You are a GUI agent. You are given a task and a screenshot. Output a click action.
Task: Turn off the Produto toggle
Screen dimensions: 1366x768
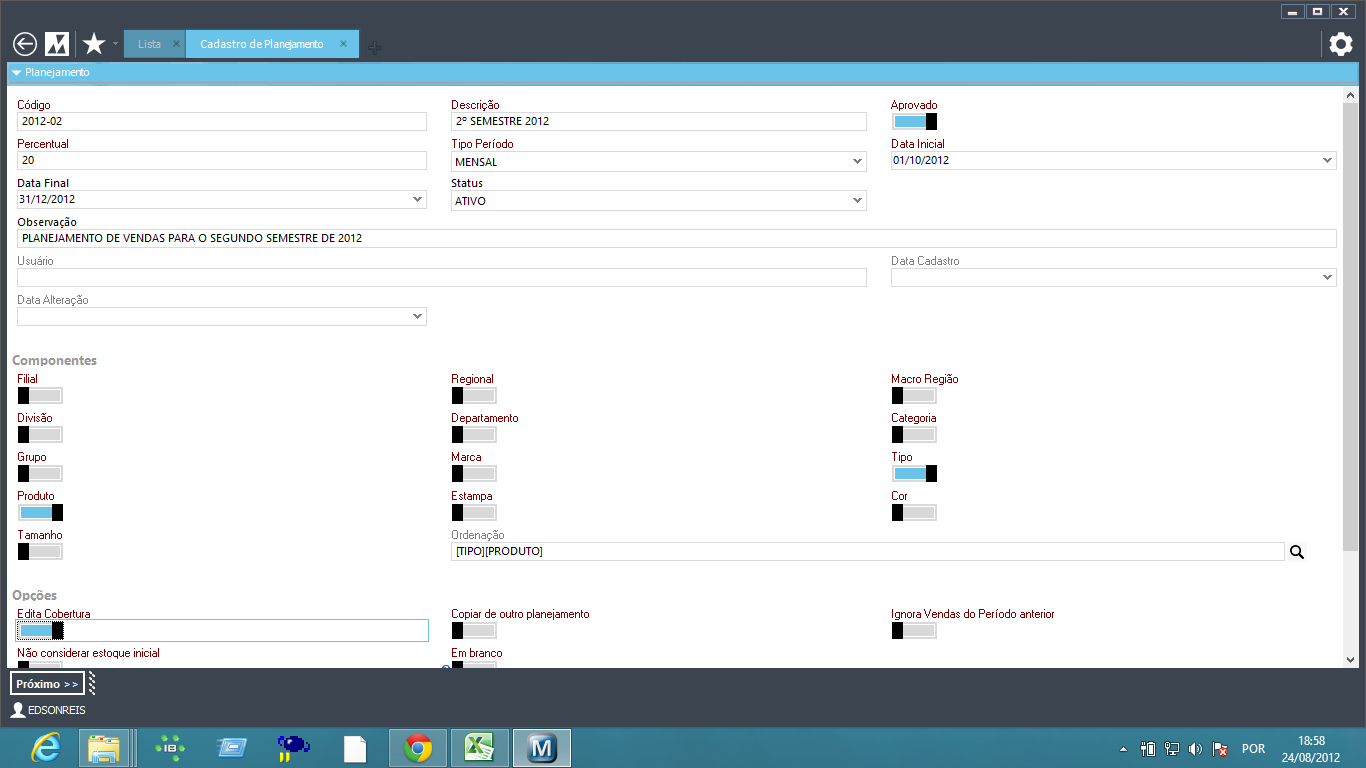pos(40,513)
